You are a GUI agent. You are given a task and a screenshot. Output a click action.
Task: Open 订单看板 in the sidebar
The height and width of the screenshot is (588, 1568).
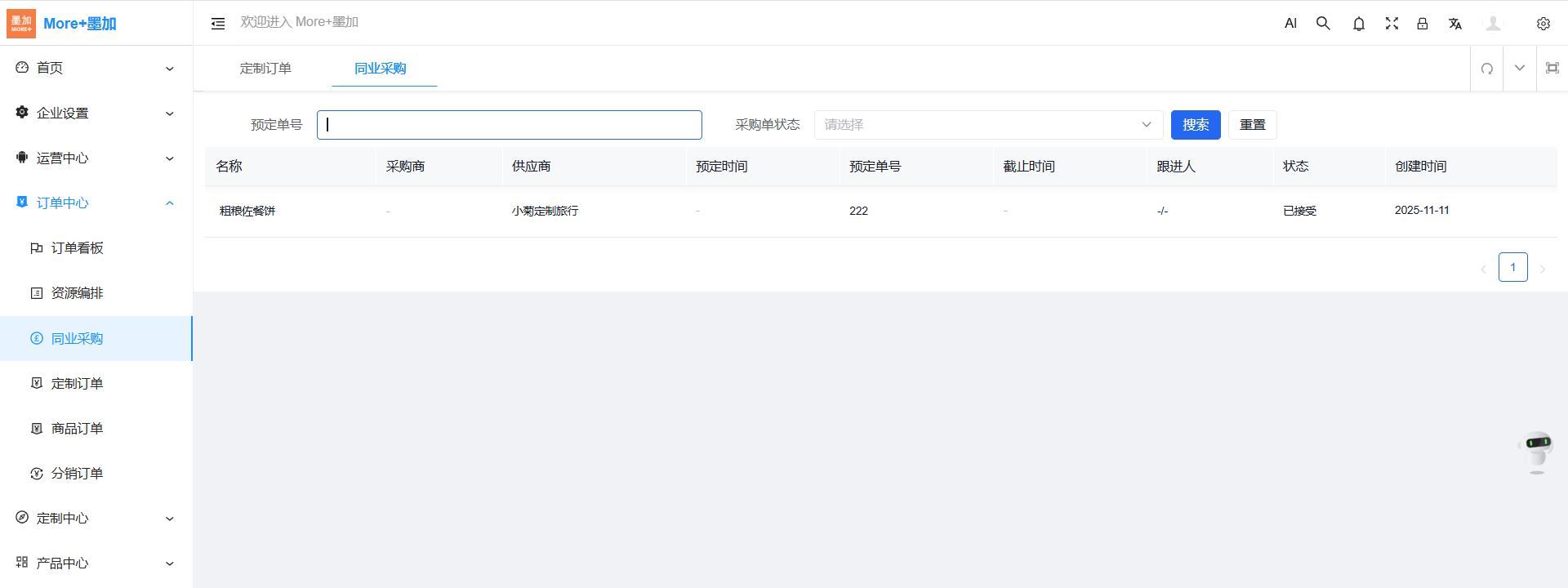pyautogui.click(x=78, y=248)
